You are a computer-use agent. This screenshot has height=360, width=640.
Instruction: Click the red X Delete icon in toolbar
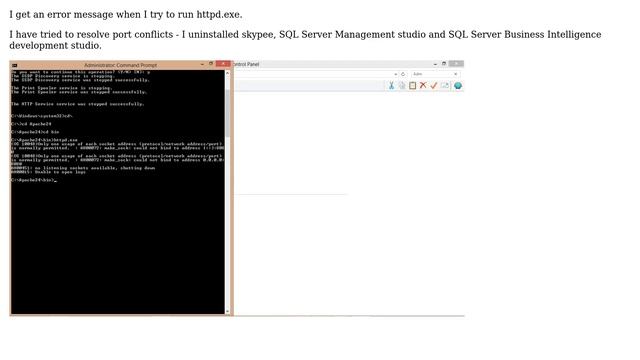click(423, 85)
